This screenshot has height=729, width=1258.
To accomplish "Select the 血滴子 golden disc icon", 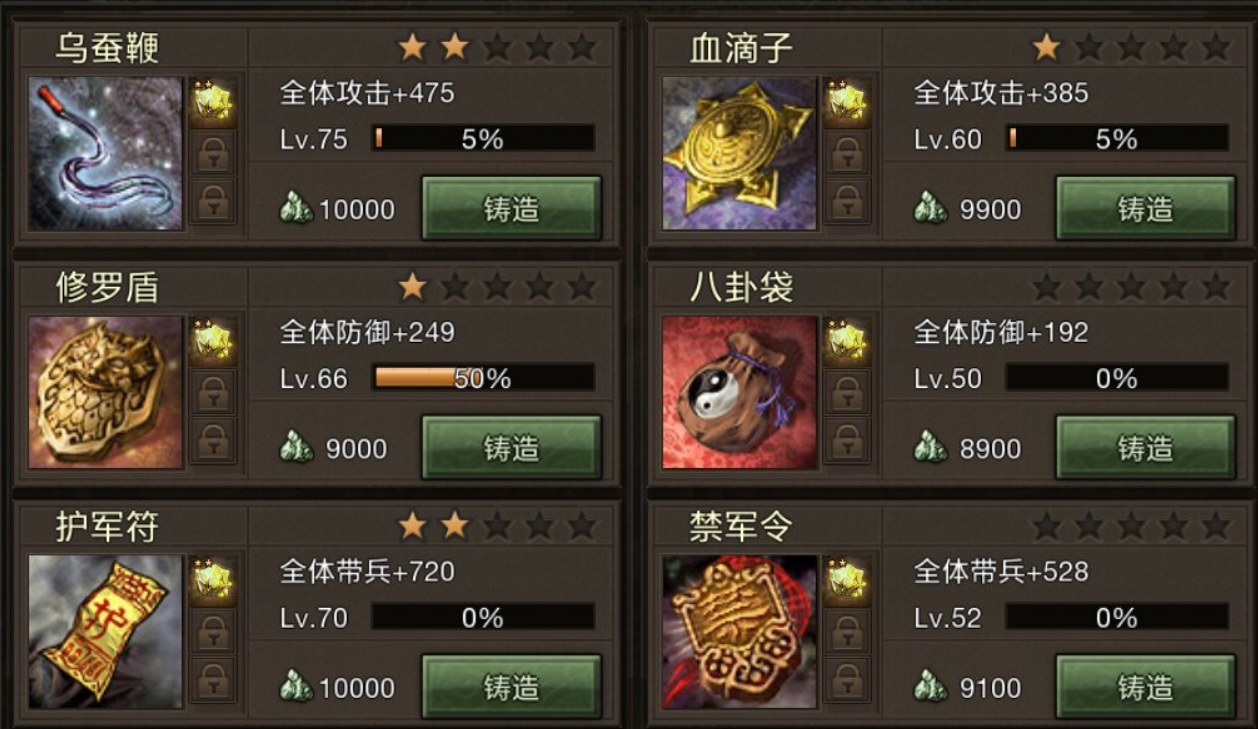I will click(740, 153).
